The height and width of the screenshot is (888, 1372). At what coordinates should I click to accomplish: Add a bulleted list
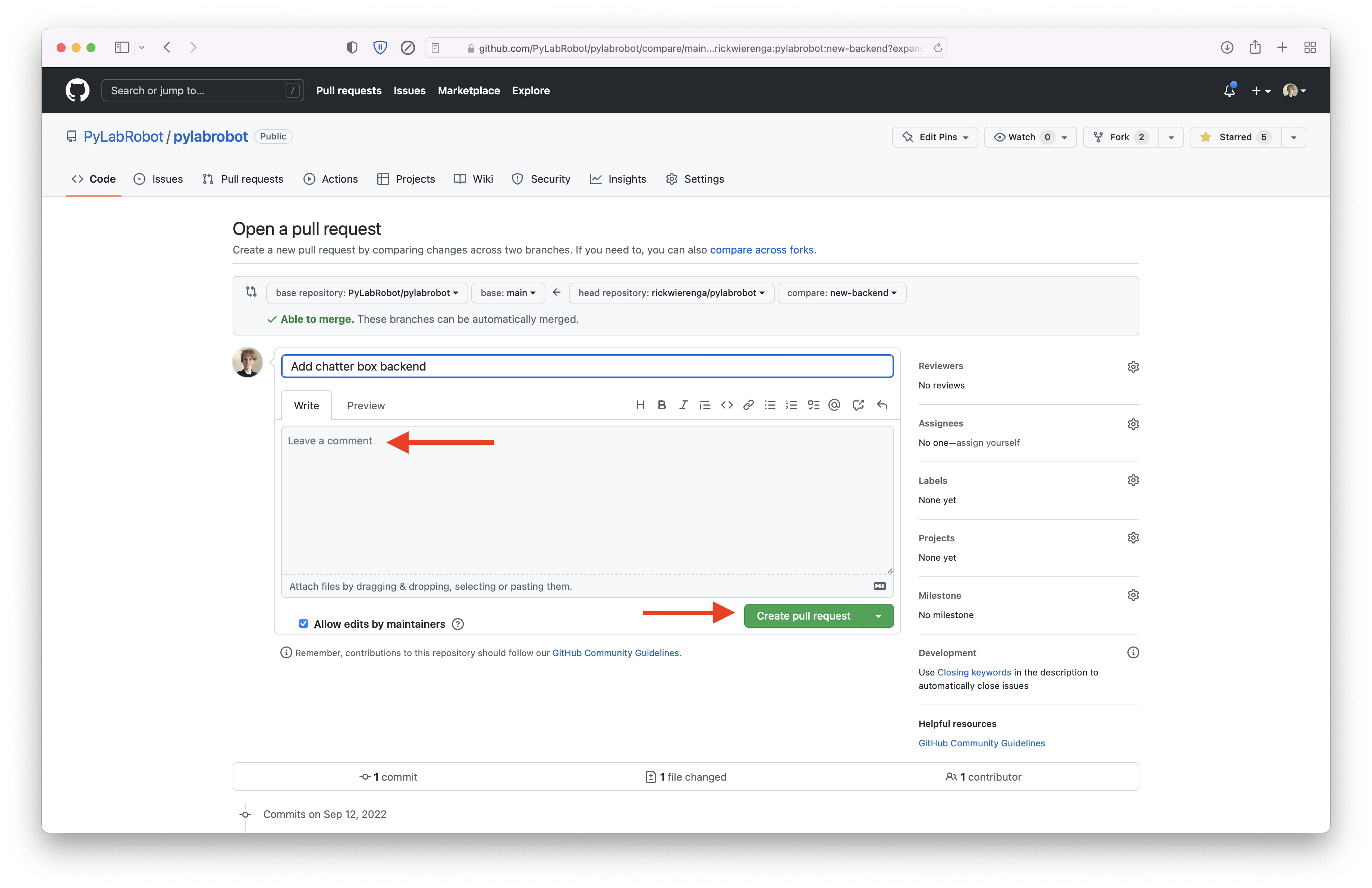tap(770, 404)
